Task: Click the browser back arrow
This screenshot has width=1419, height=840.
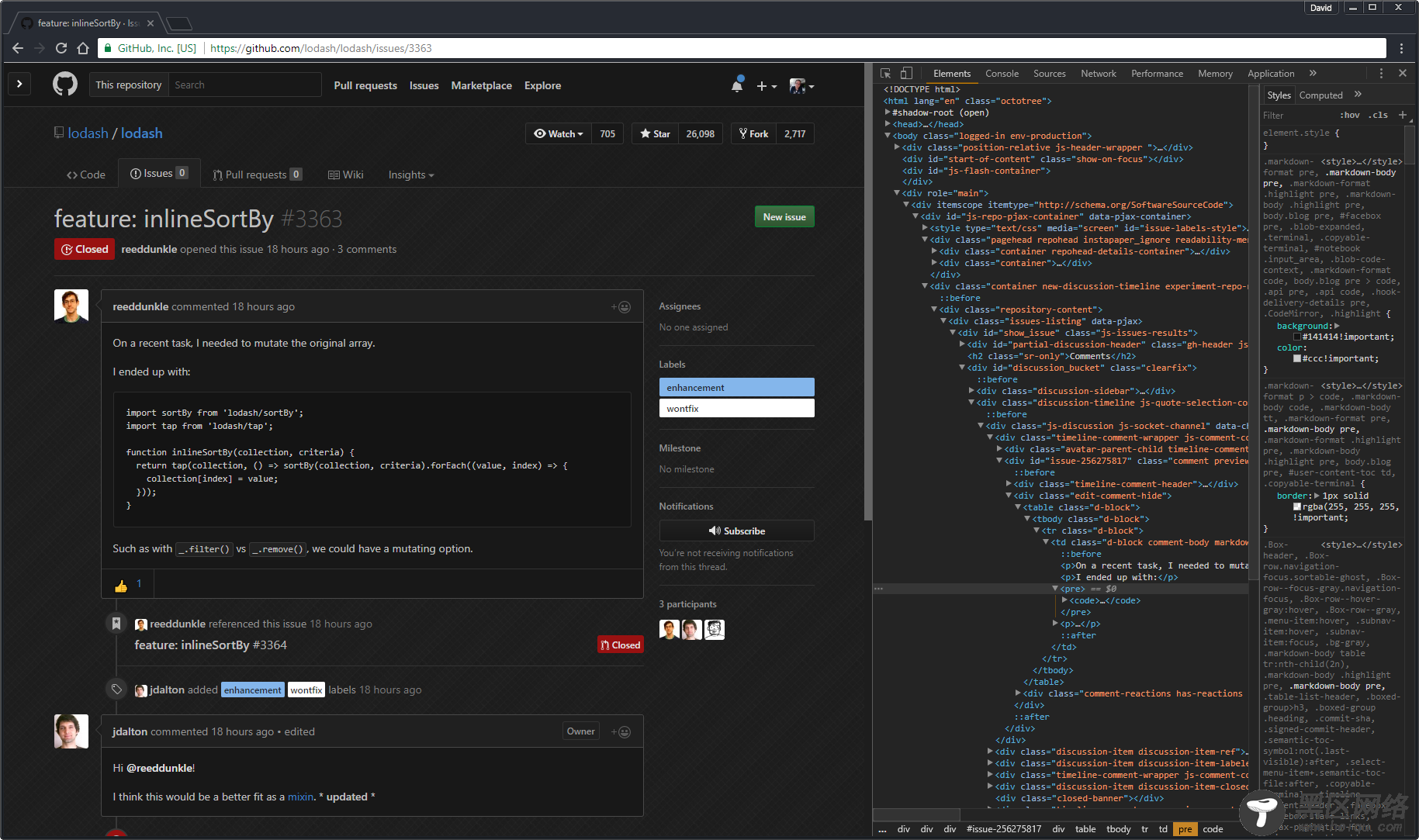Action: tap(18, 48)
